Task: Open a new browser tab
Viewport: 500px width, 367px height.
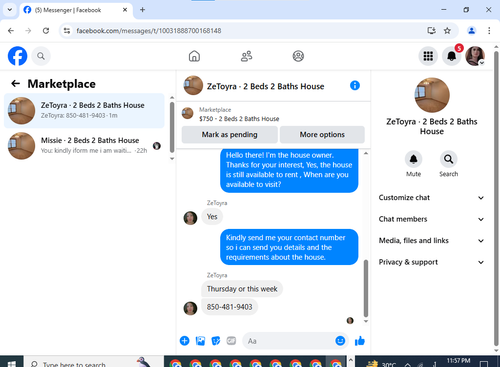Action: pos(142,10)
